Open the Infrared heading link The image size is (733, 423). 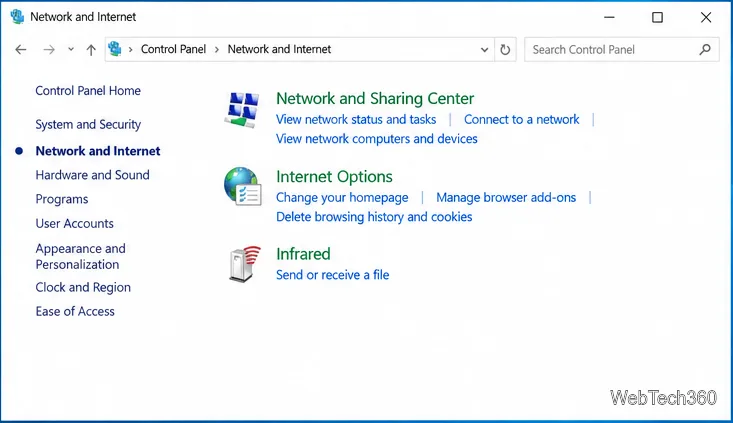(x=303, y=254)
